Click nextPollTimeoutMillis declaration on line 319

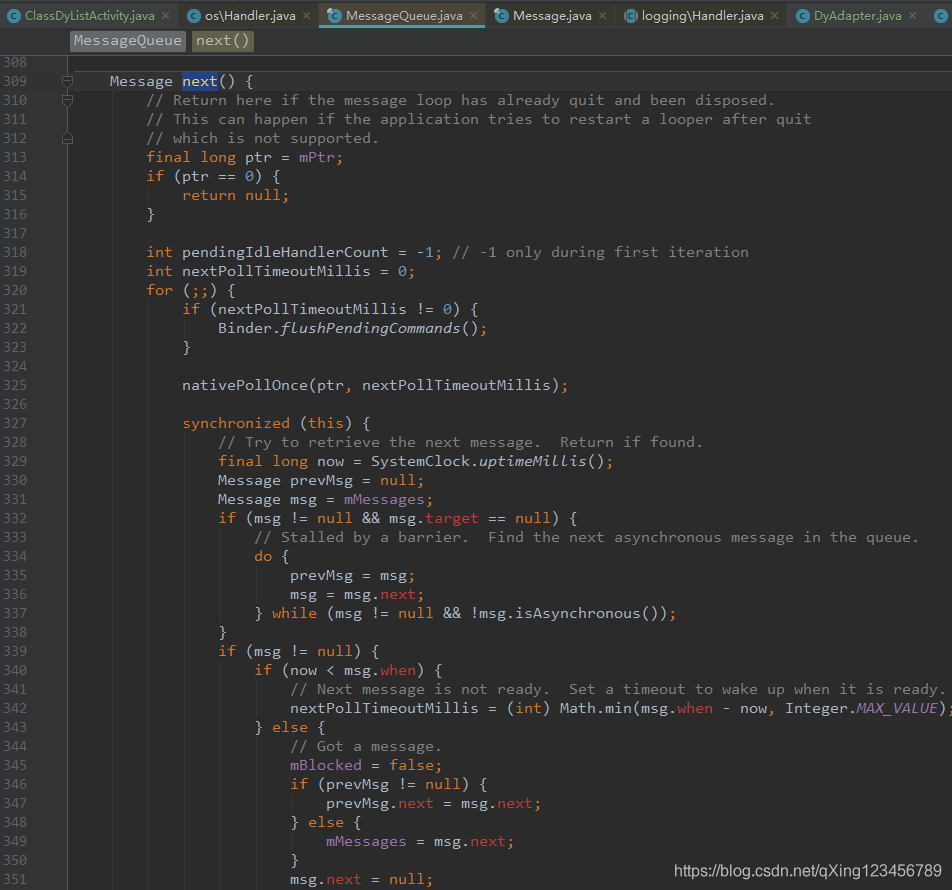(276, 271)
